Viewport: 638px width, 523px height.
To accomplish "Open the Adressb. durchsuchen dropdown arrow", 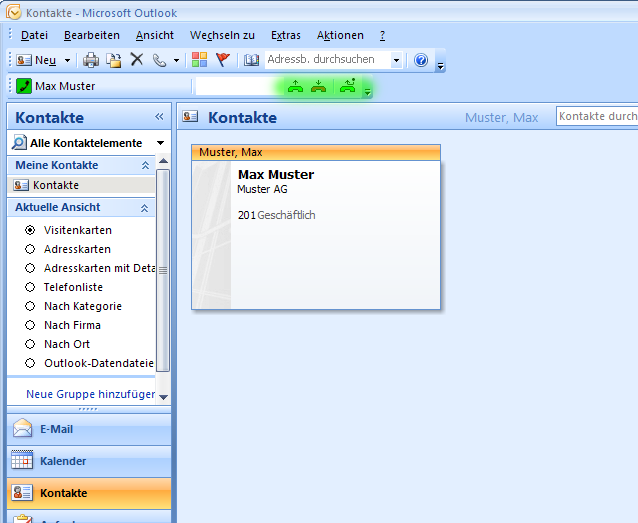I will (396, 61).
